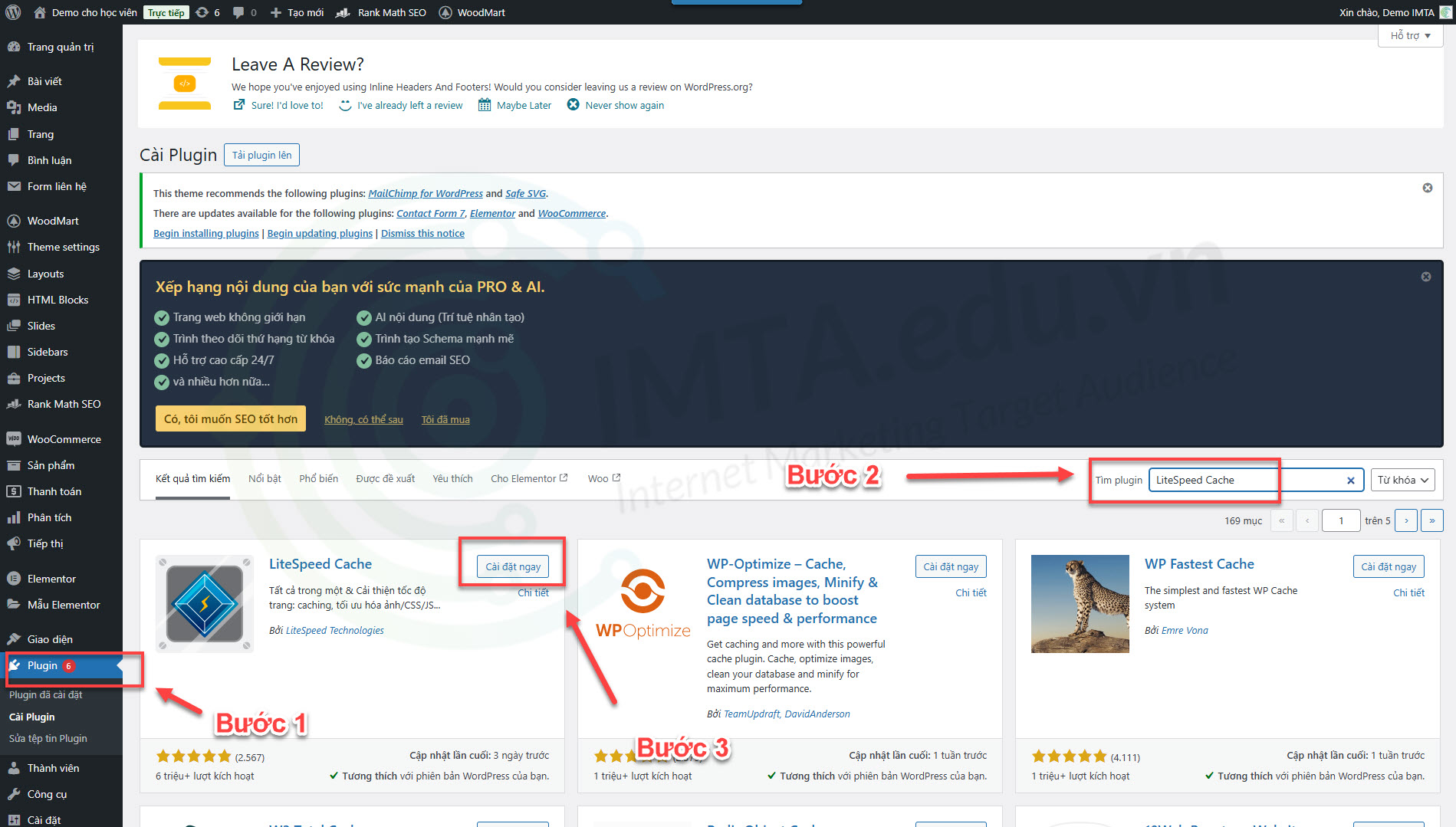Click the current page number field
This screenshot has width=1456, height=827.
(x=1341, y=520)
